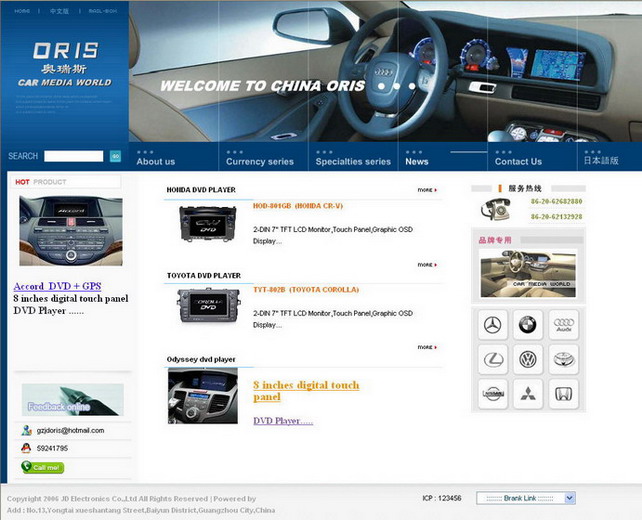The height and width of the screenshot is (520, 642).
Task: Click more link above Toyota DVD Player
Action: click(427, 265)
